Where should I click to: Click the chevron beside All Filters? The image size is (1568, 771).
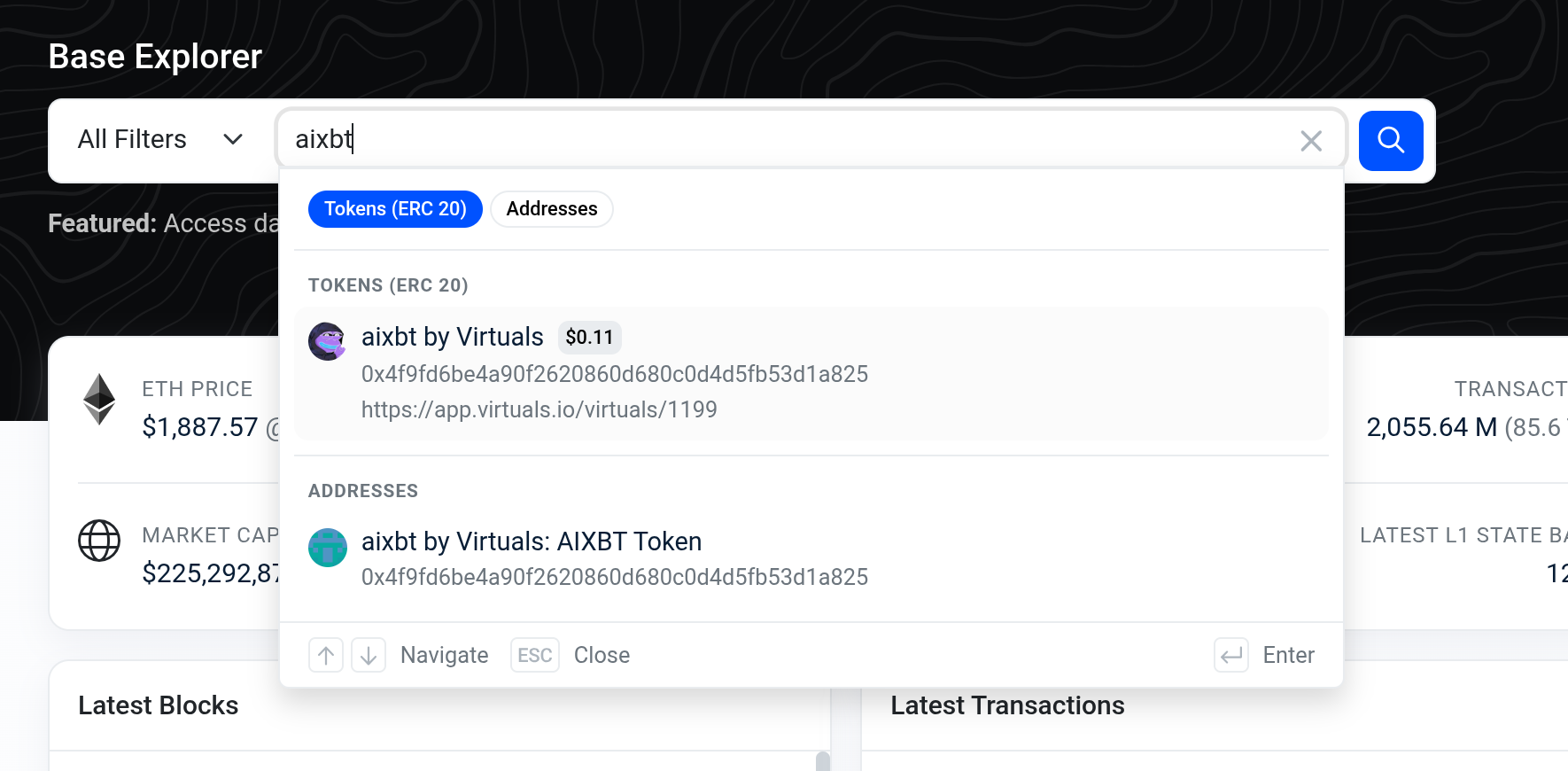tap(233, 139)
